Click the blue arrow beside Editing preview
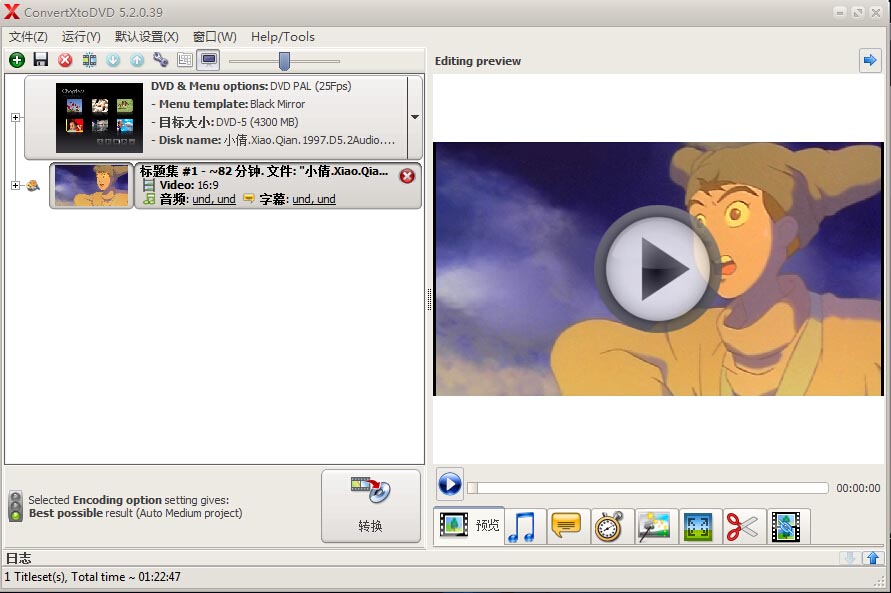 click(870, 60)
